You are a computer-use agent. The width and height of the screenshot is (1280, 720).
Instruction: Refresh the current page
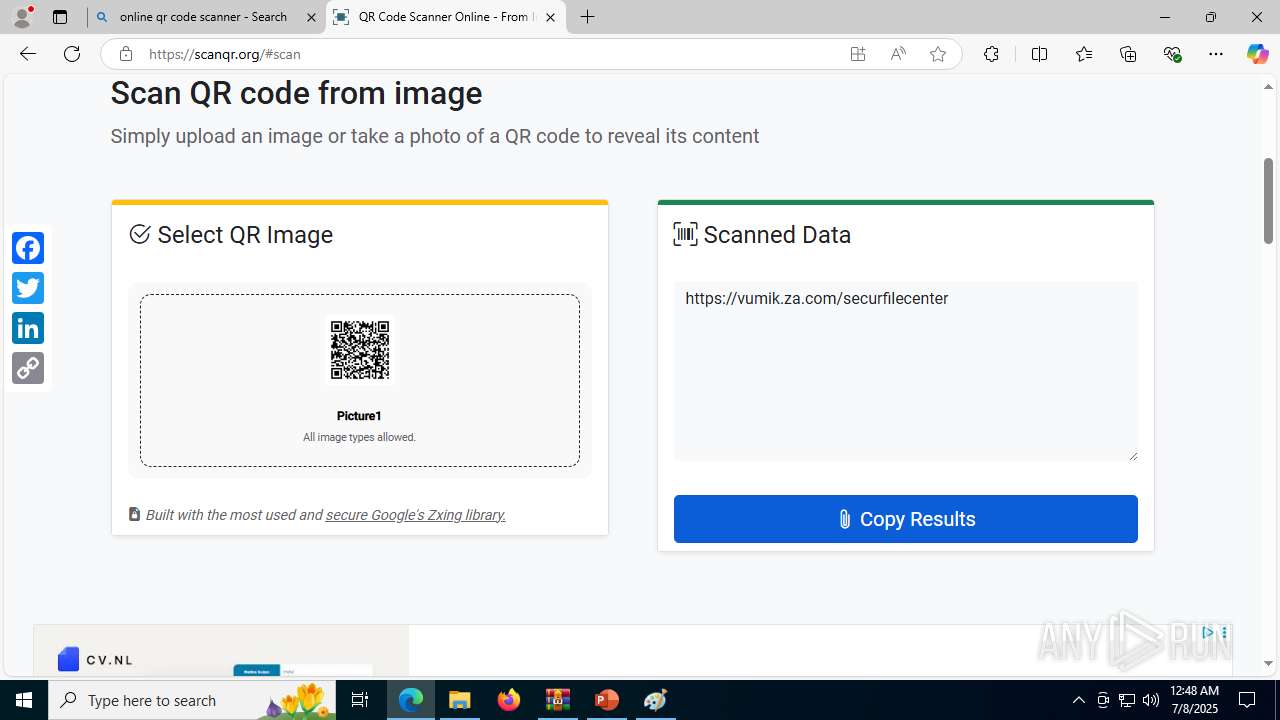(x=72, y=54)
